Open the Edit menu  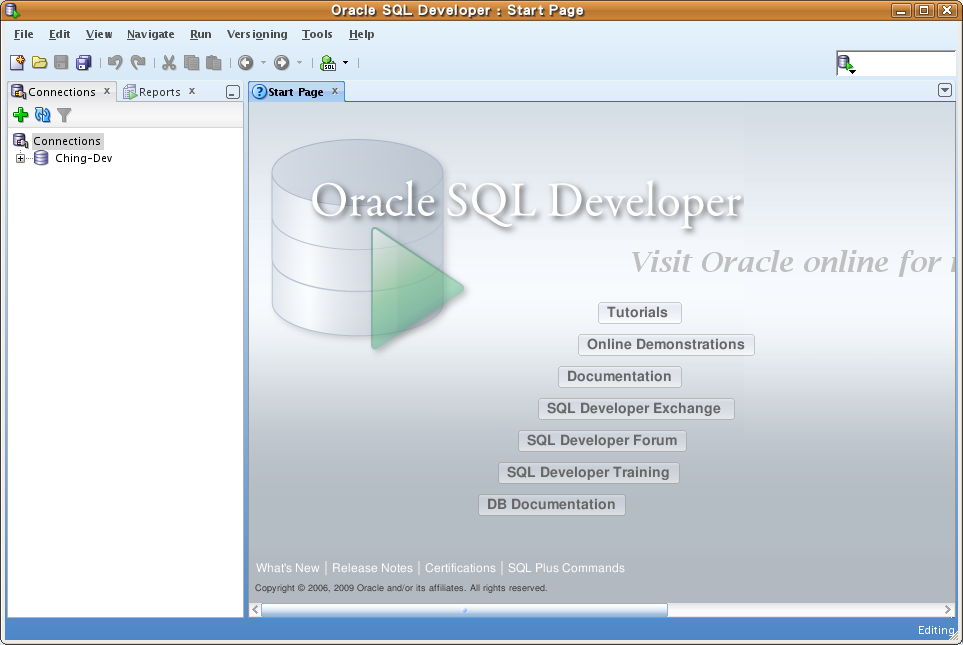point(60,34)
